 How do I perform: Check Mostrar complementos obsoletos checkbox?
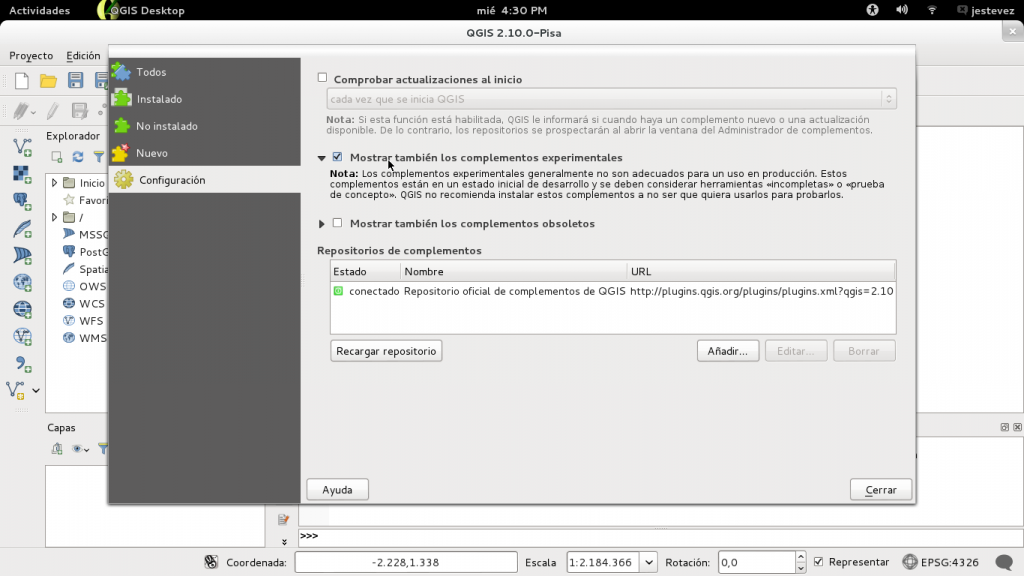tap(337, 223)
